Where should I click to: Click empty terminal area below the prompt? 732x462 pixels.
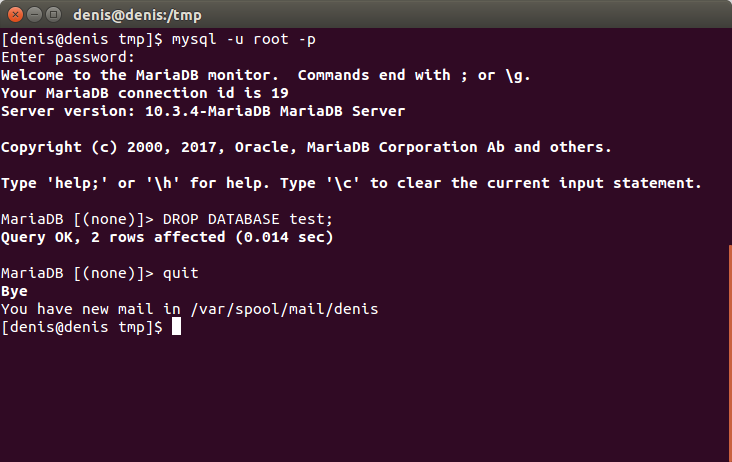point(364,401)
